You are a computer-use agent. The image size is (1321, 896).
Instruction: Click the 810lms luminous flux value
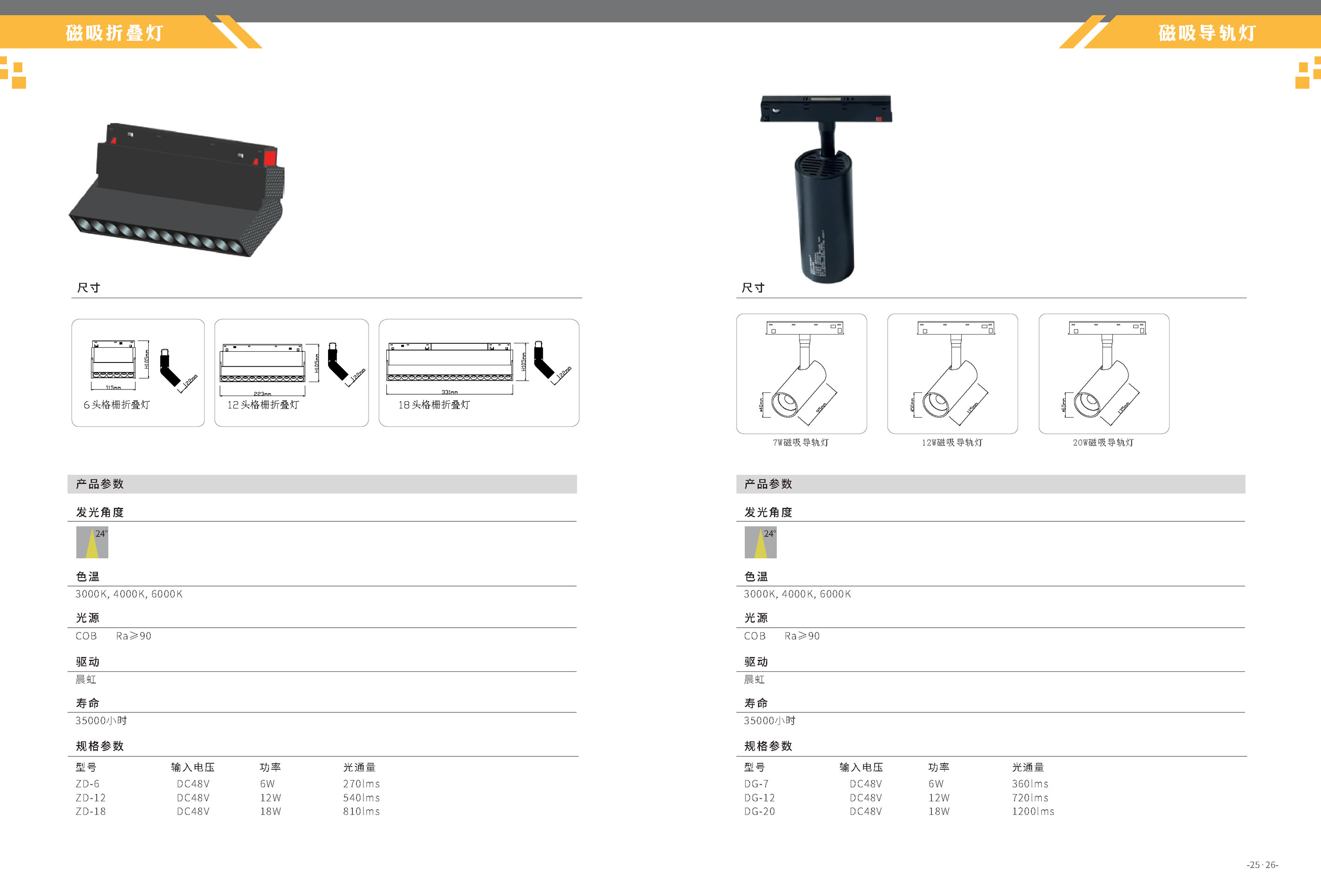(x=361, y=811)
